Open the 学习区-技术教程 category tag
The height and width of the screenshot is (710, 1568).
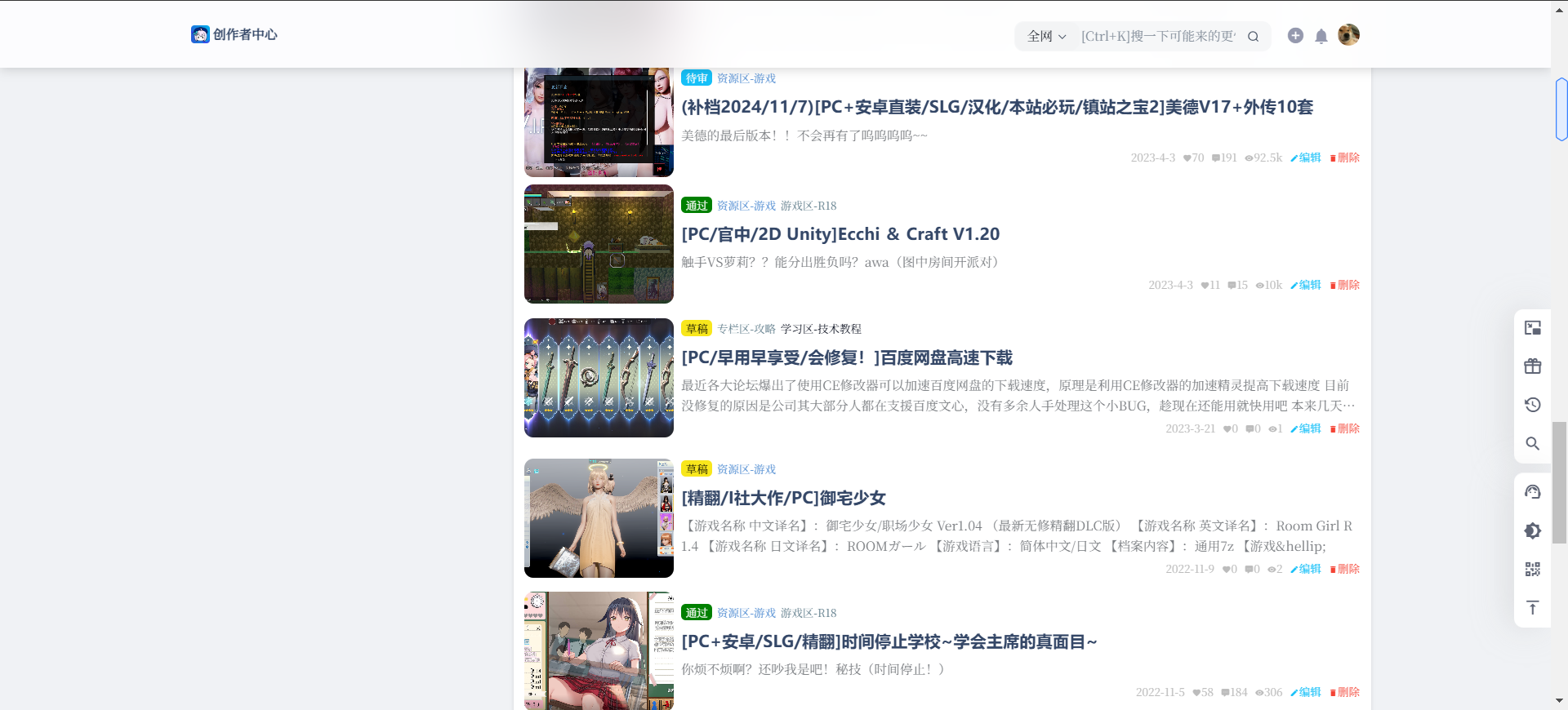click(x=821, y=329)
